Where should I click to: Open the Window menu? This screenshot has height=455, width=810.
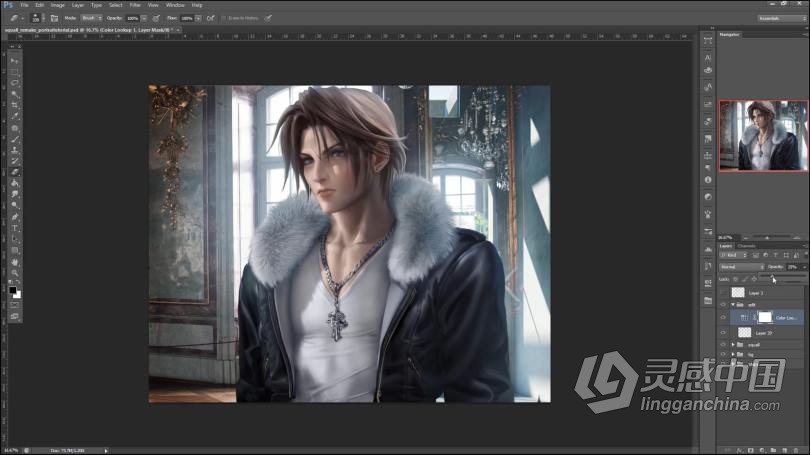coord(175,5)
